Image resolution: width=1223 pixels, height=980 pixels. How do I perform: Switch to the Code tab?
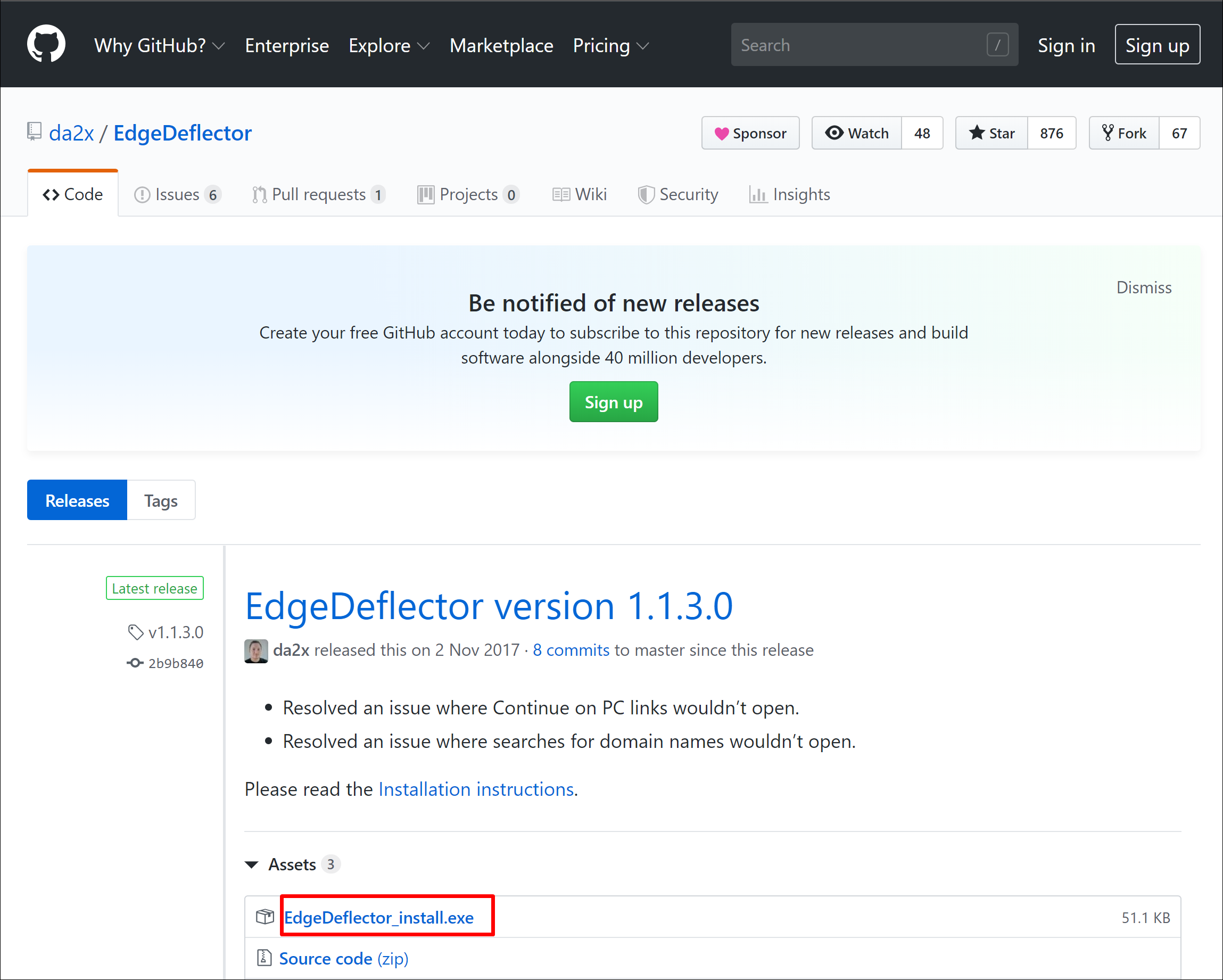[x=72, y=194]
